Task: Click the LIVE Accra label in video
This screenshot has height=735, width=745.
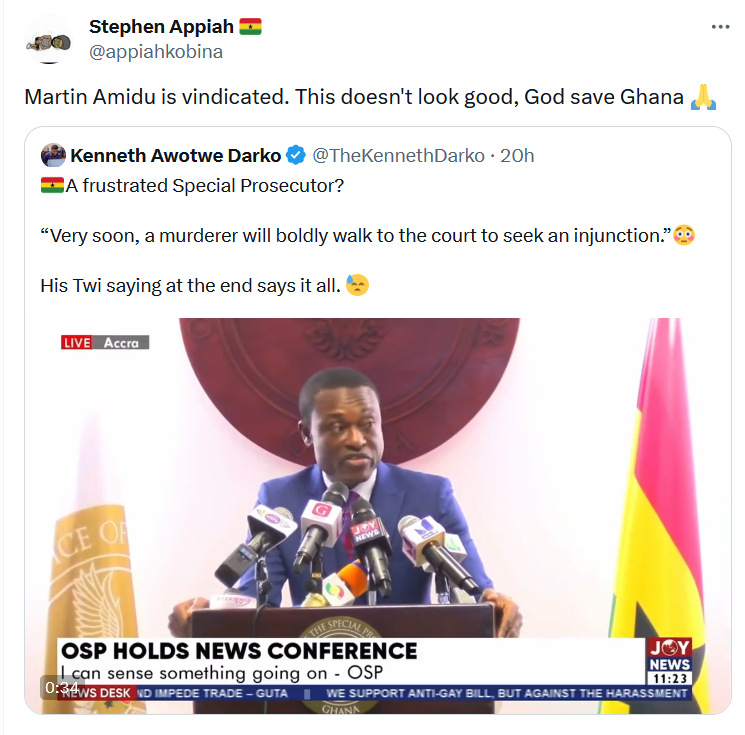Action: (x=105, y=342)
